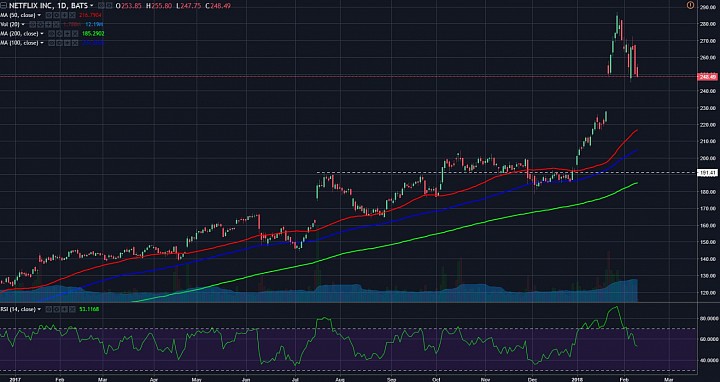Click the 80.0000 label on RSI axis
The image size is (720, 382).
tap(708, 318)
